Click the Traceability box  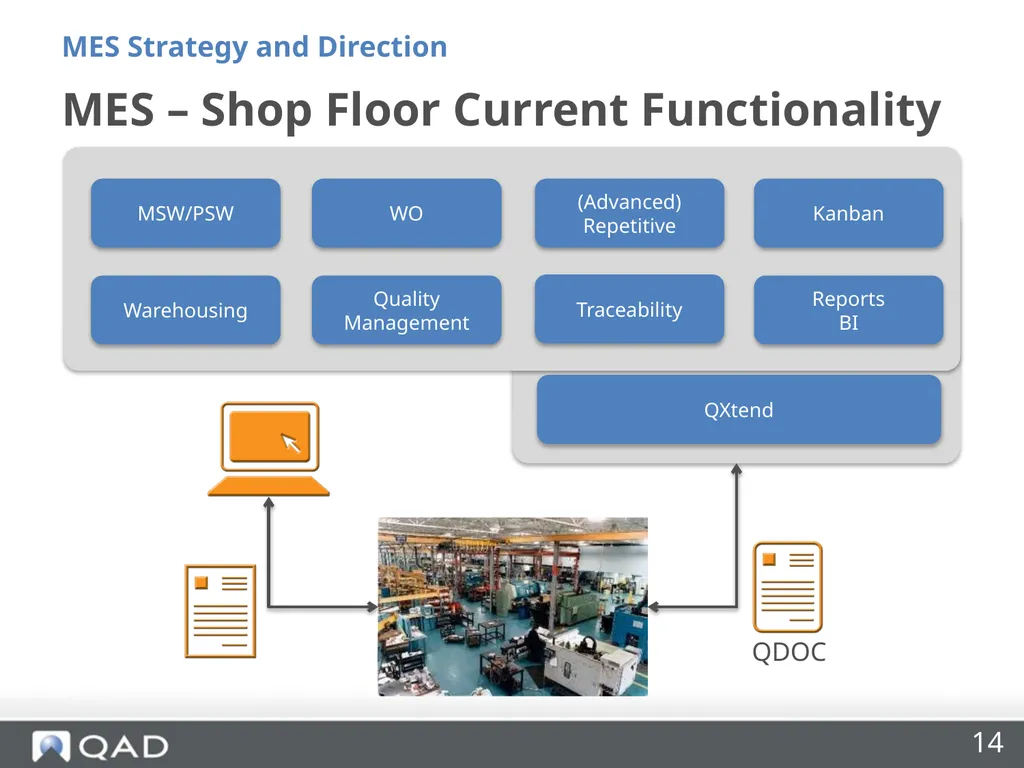pos(629,309)
